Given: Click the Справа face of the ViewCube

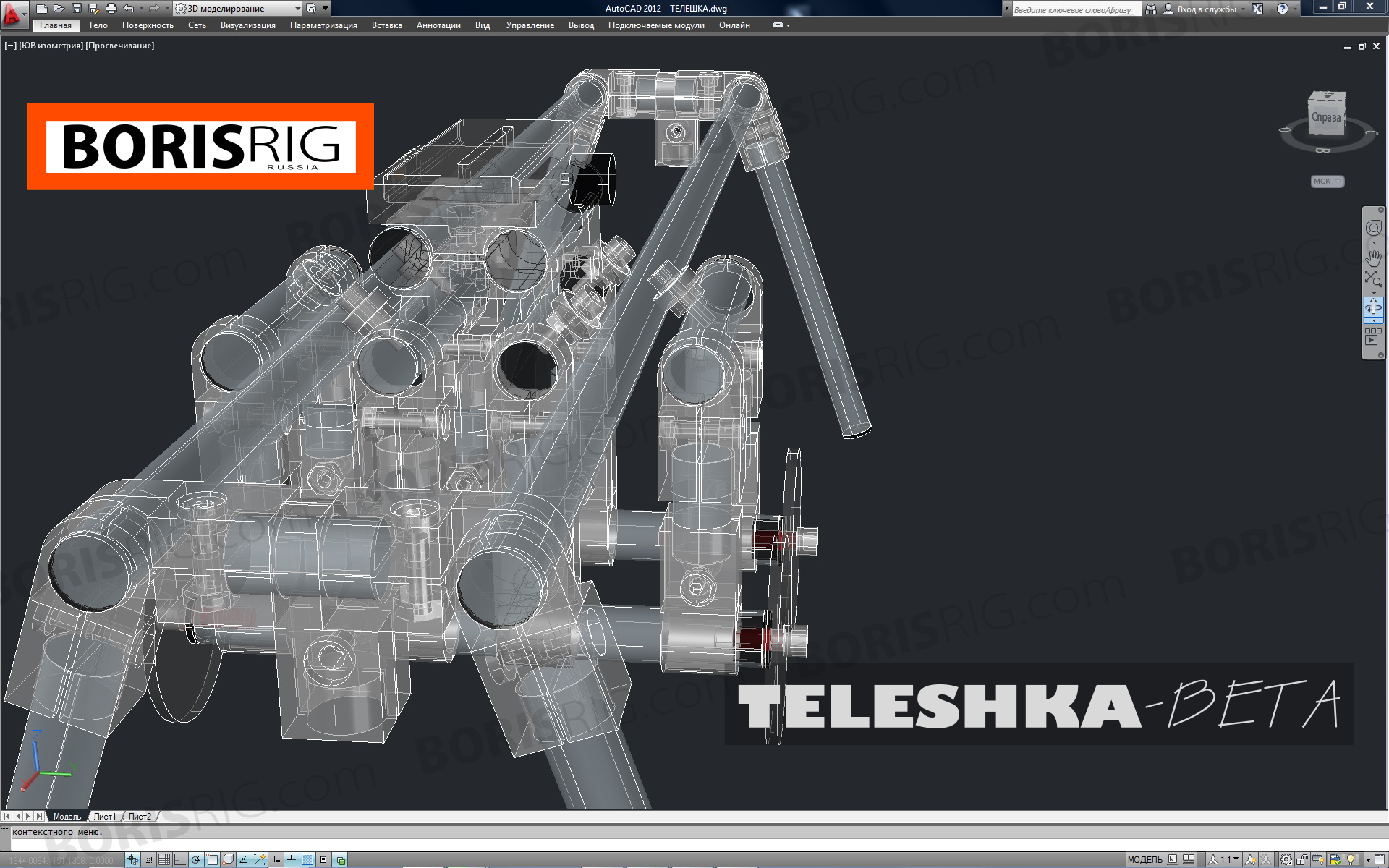Looking at the screenshot, I should pos(1326,116).
